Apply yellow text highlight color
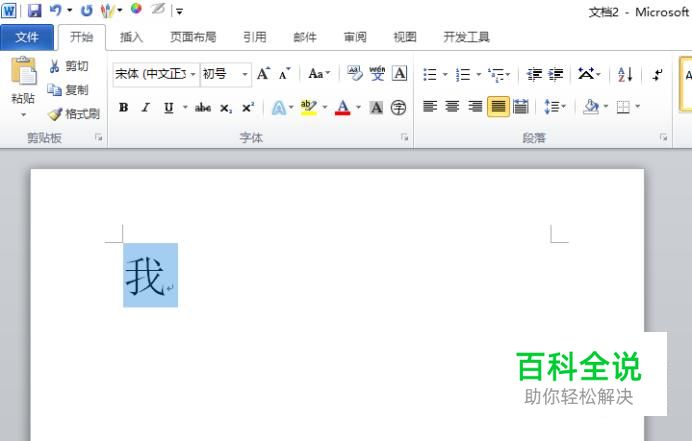692x441 pixels. pos(308,107)
